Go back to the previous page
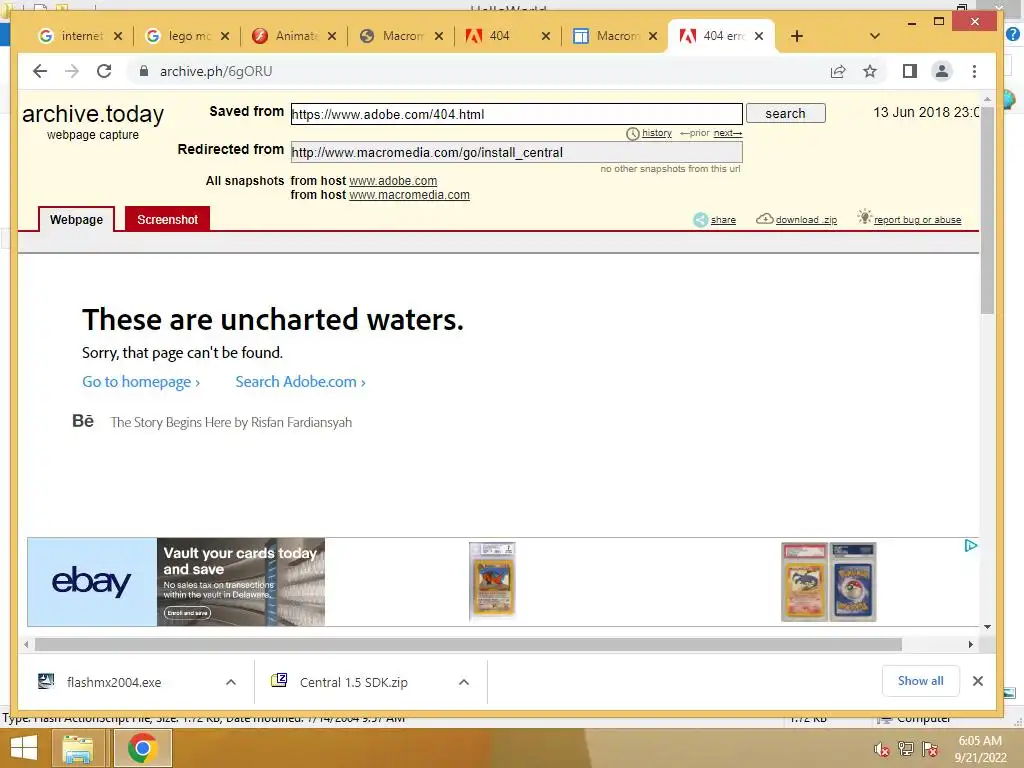Viewport: 1024px width, 768px height. tap(40, 71)
